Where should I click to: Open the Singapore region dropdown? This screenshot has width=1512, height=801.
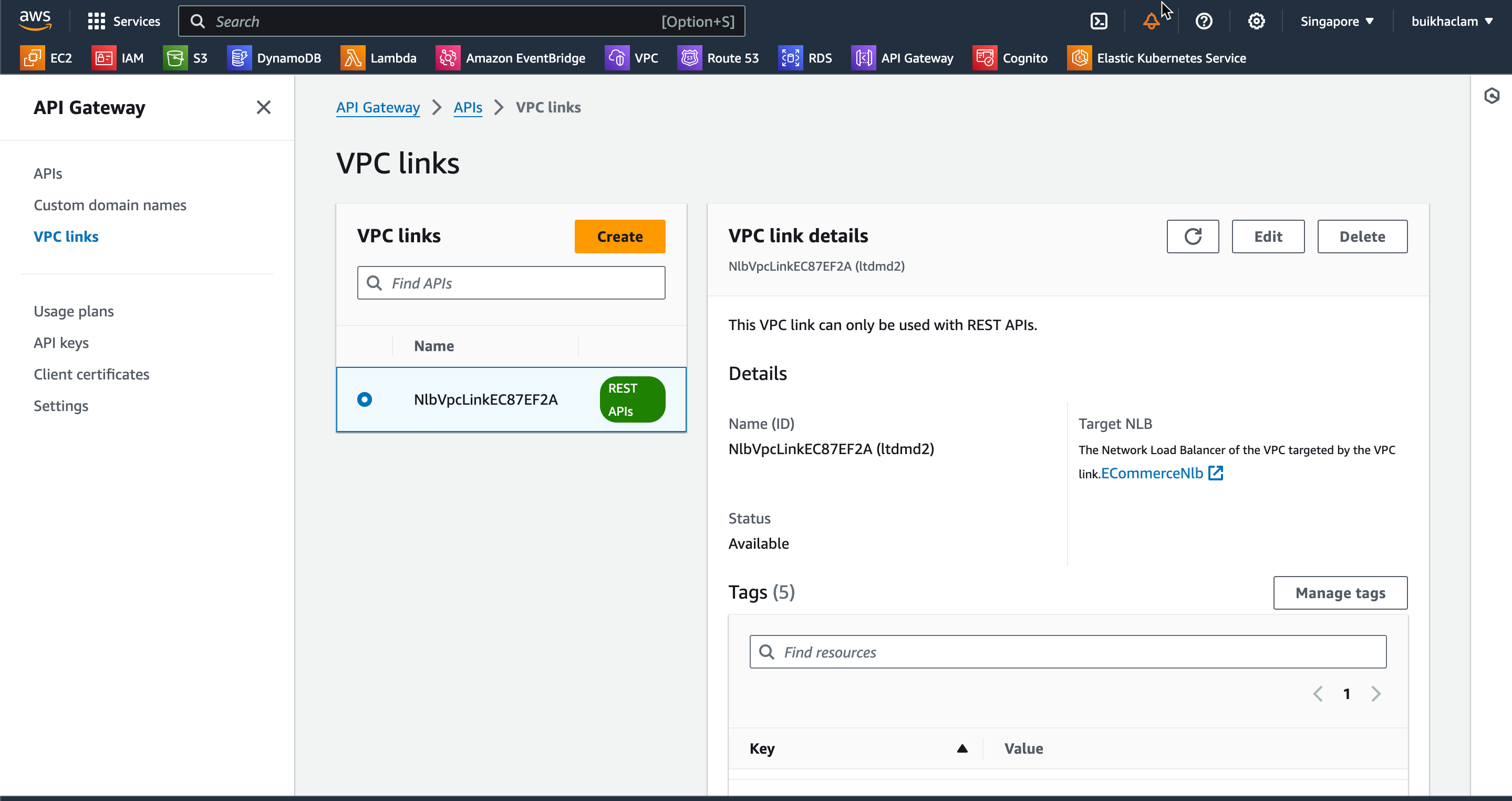click(x=1337, y=21)
